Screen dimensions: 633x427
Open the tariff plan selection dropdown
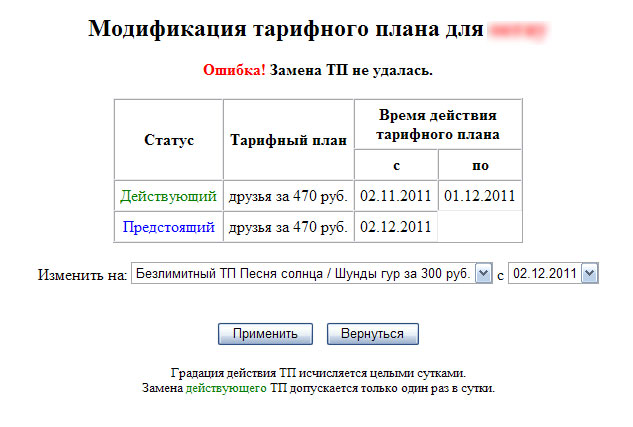303,274
